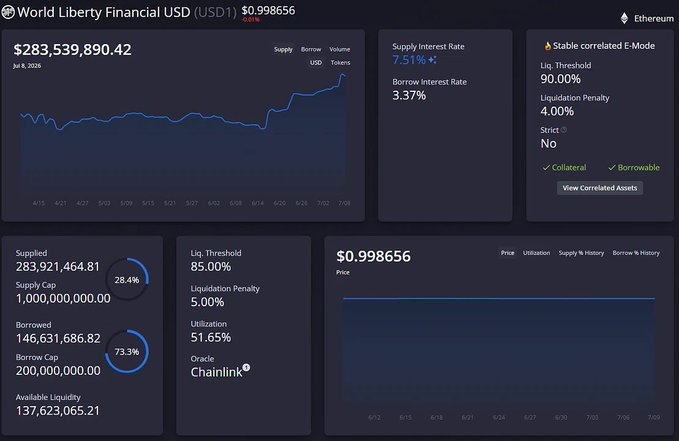Click the 6/21 axis label on price chart

coord(467,418)
